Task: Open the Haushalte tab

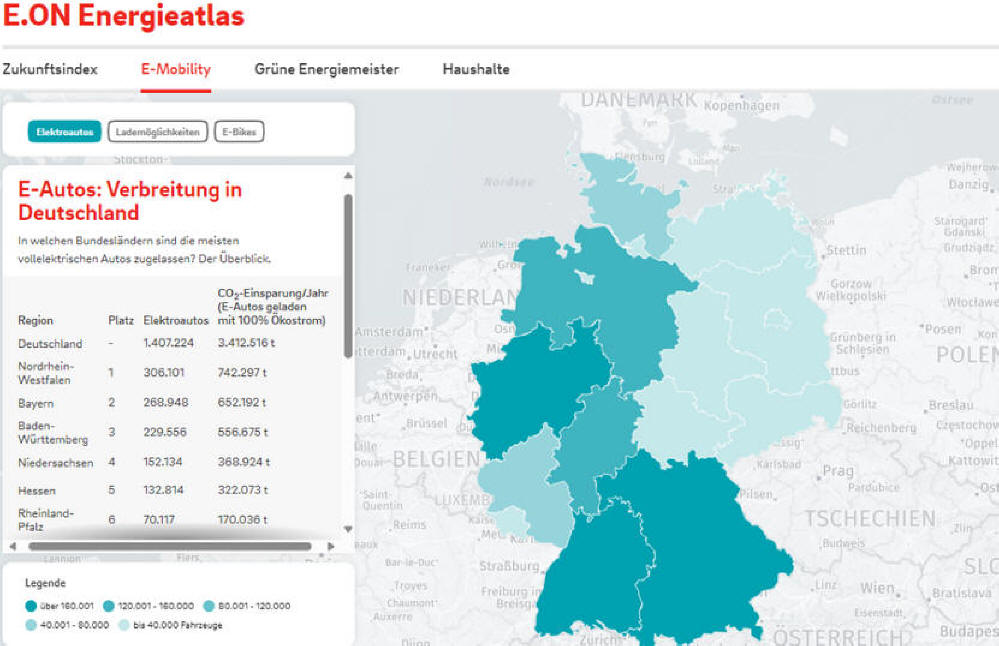Action: point(476,69)
